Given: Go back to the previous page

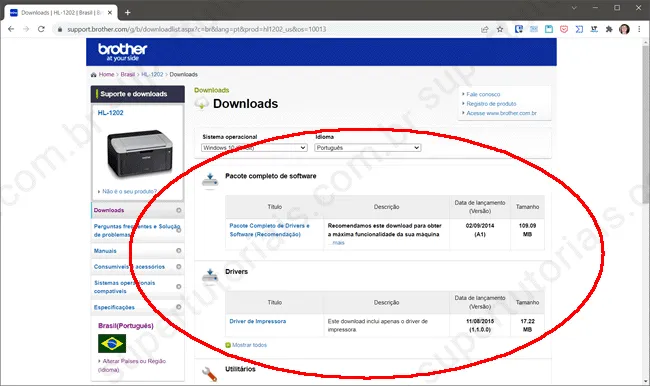Looking at the screenshot, I should coord(11,29).
